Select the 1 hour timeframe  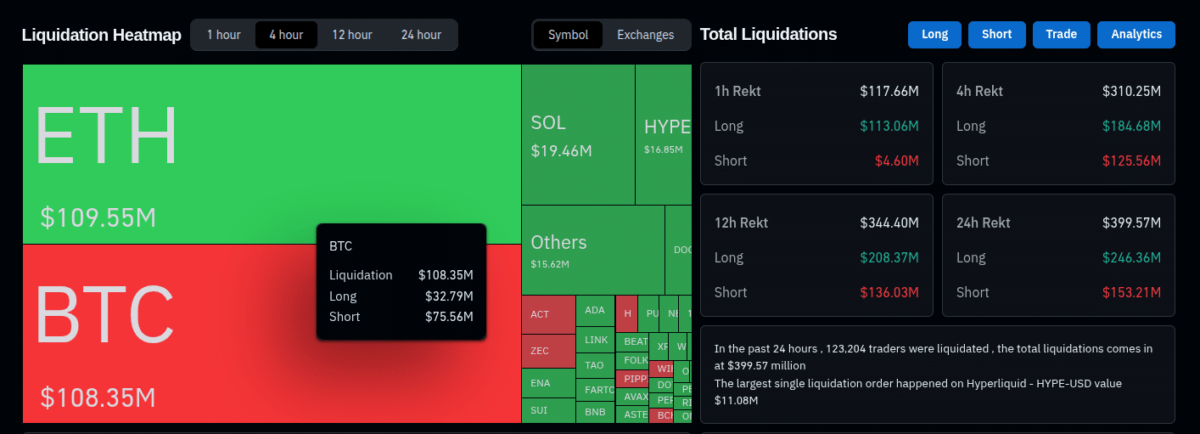(x=223, y=35)
